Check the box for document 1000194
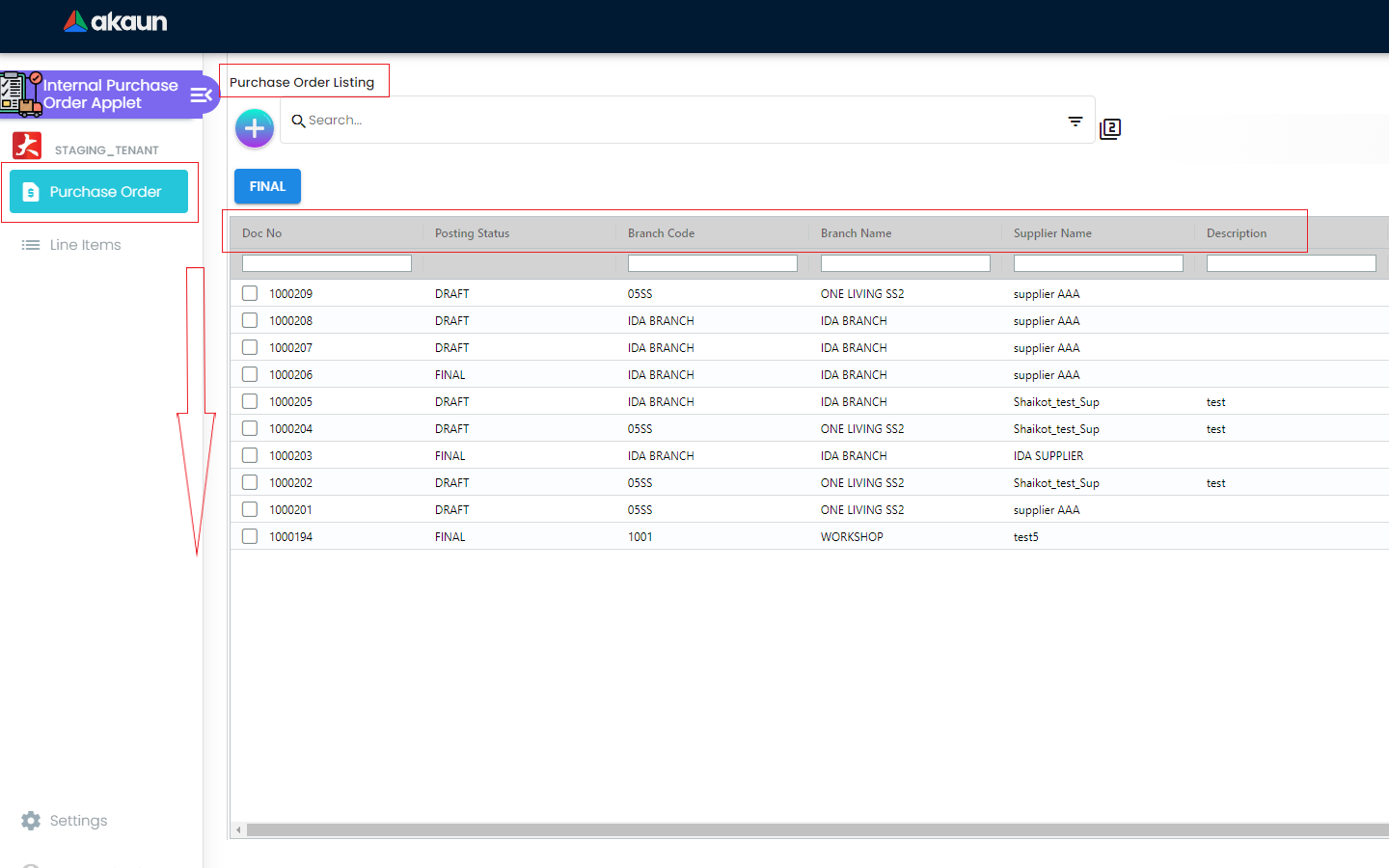This screenshot has height=868, width=1389. (x=250, y=536)
